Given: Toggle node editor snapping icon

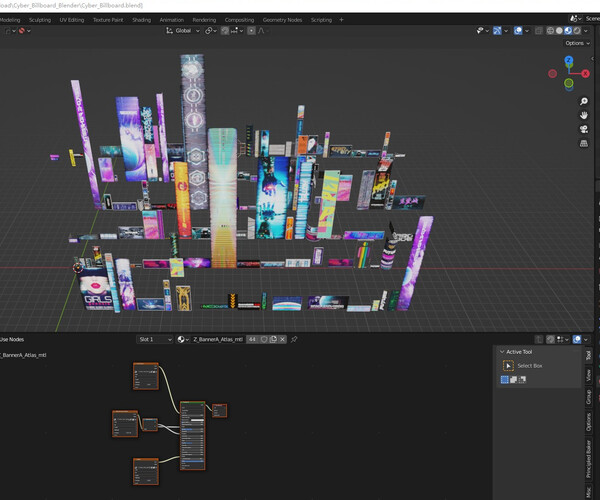Looking at the screenshot, I should coord(551,339).
